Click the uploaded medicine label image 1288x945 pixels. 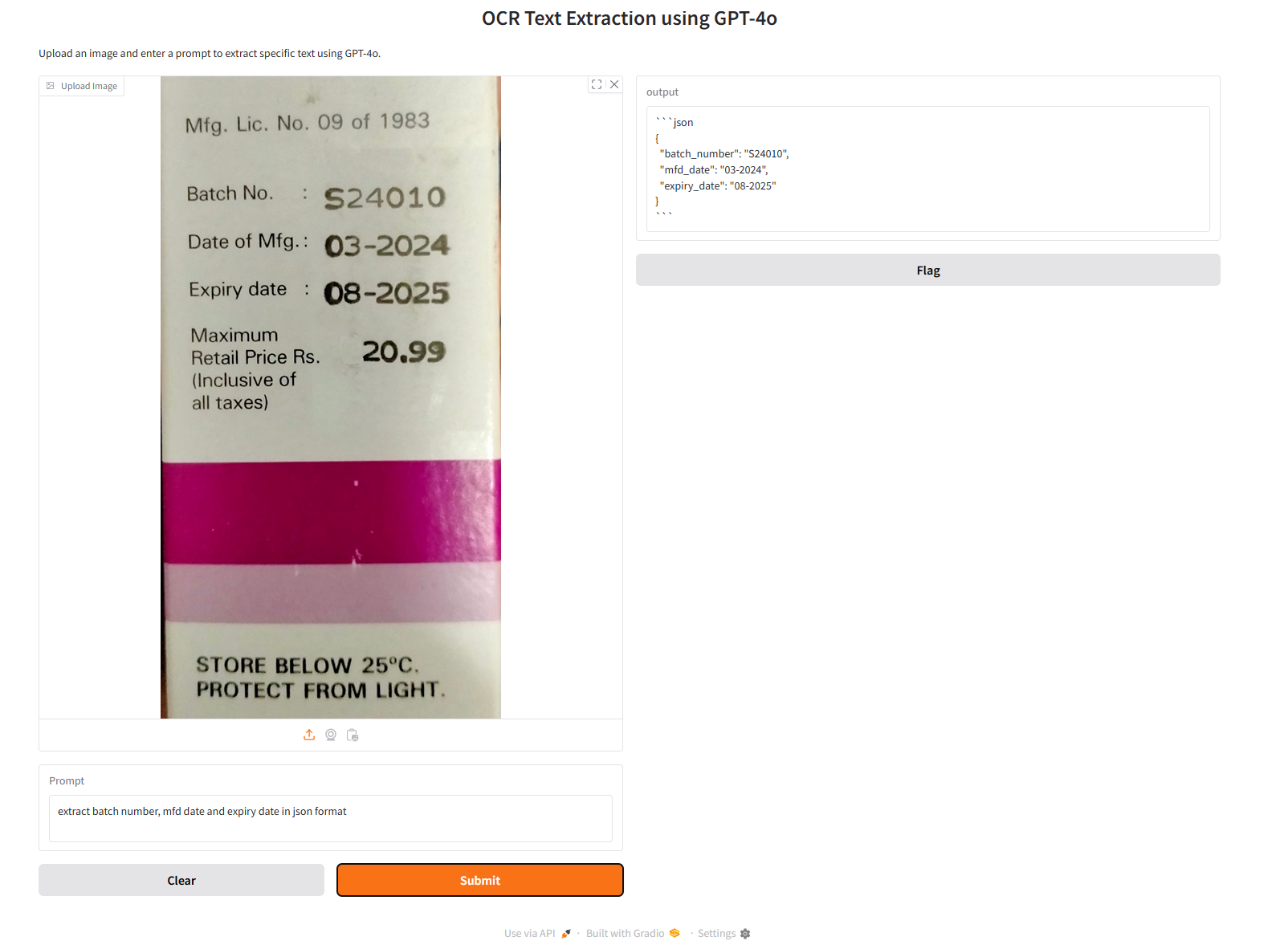pyautogui.click(x=331, y=397)
